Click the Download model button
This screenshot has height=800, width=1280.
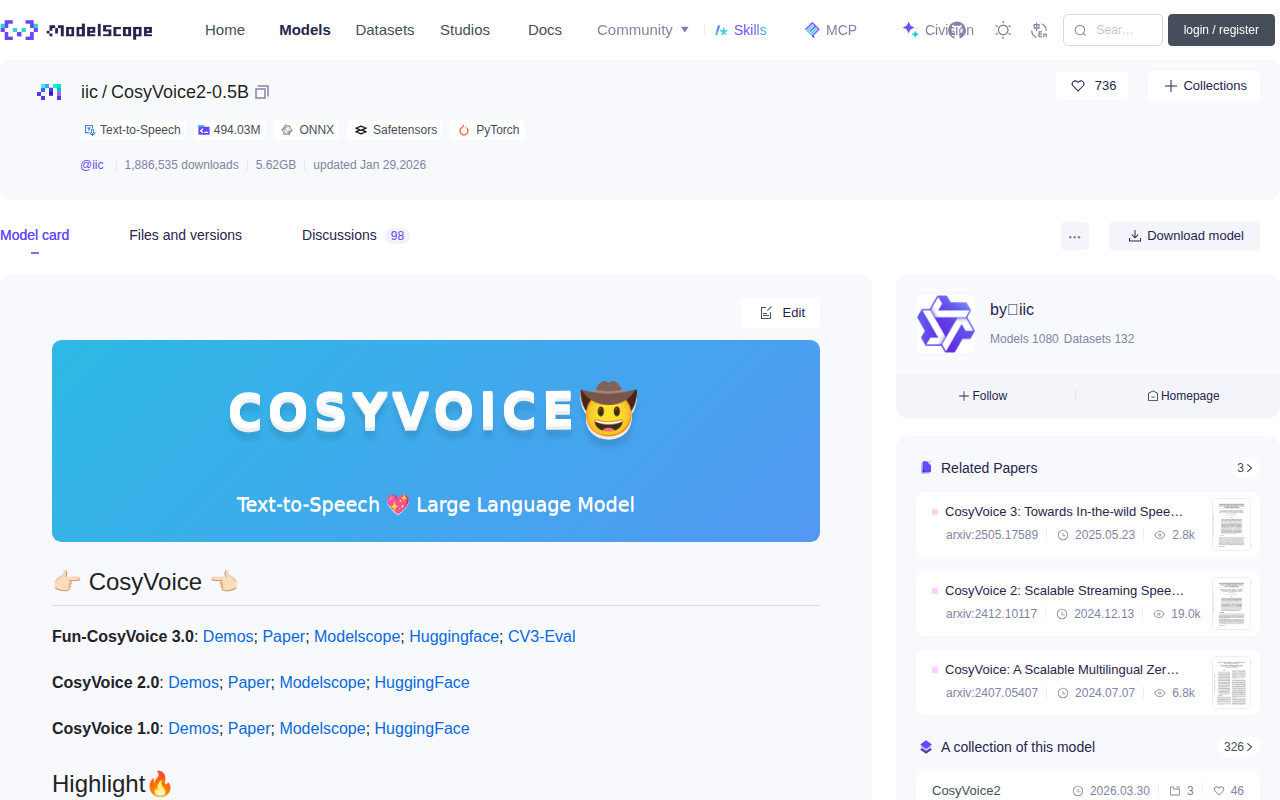coord(1185,236)
